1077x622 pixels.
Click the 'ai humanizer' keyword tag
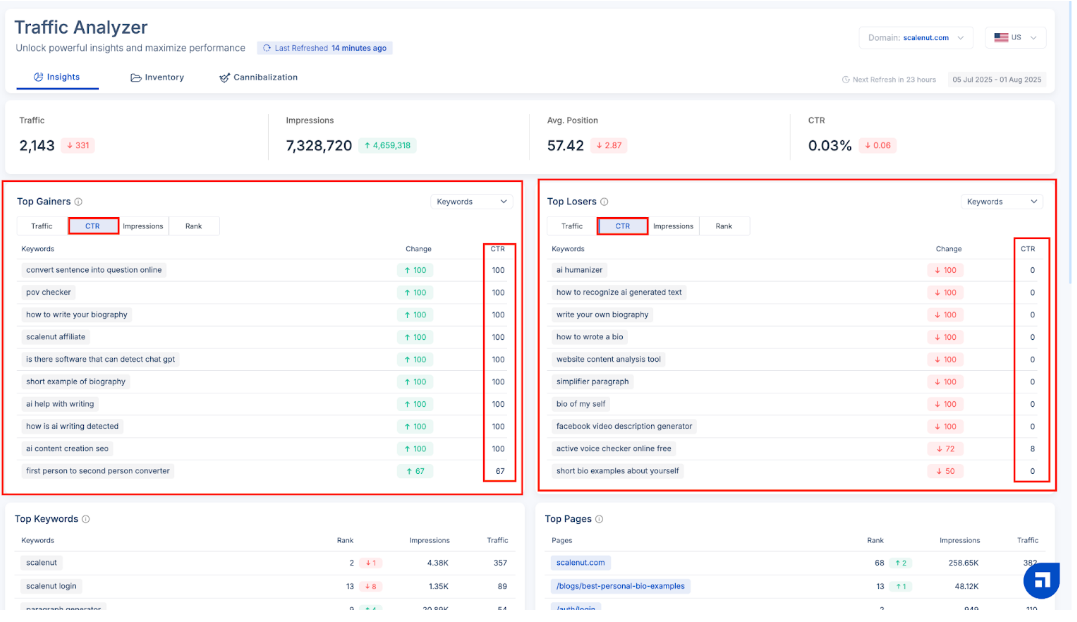tap(579, 270)
